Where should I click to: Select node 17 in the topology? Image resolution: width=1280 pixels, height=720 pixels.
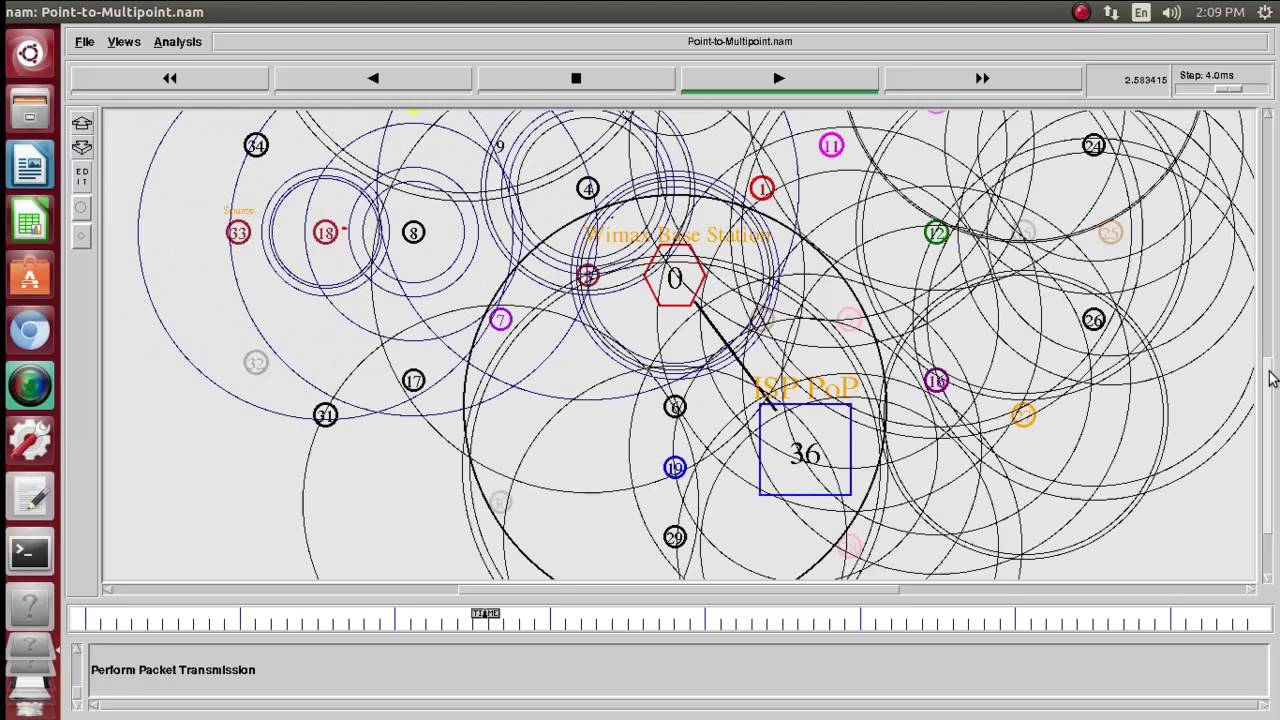click(x=413, y=381)
